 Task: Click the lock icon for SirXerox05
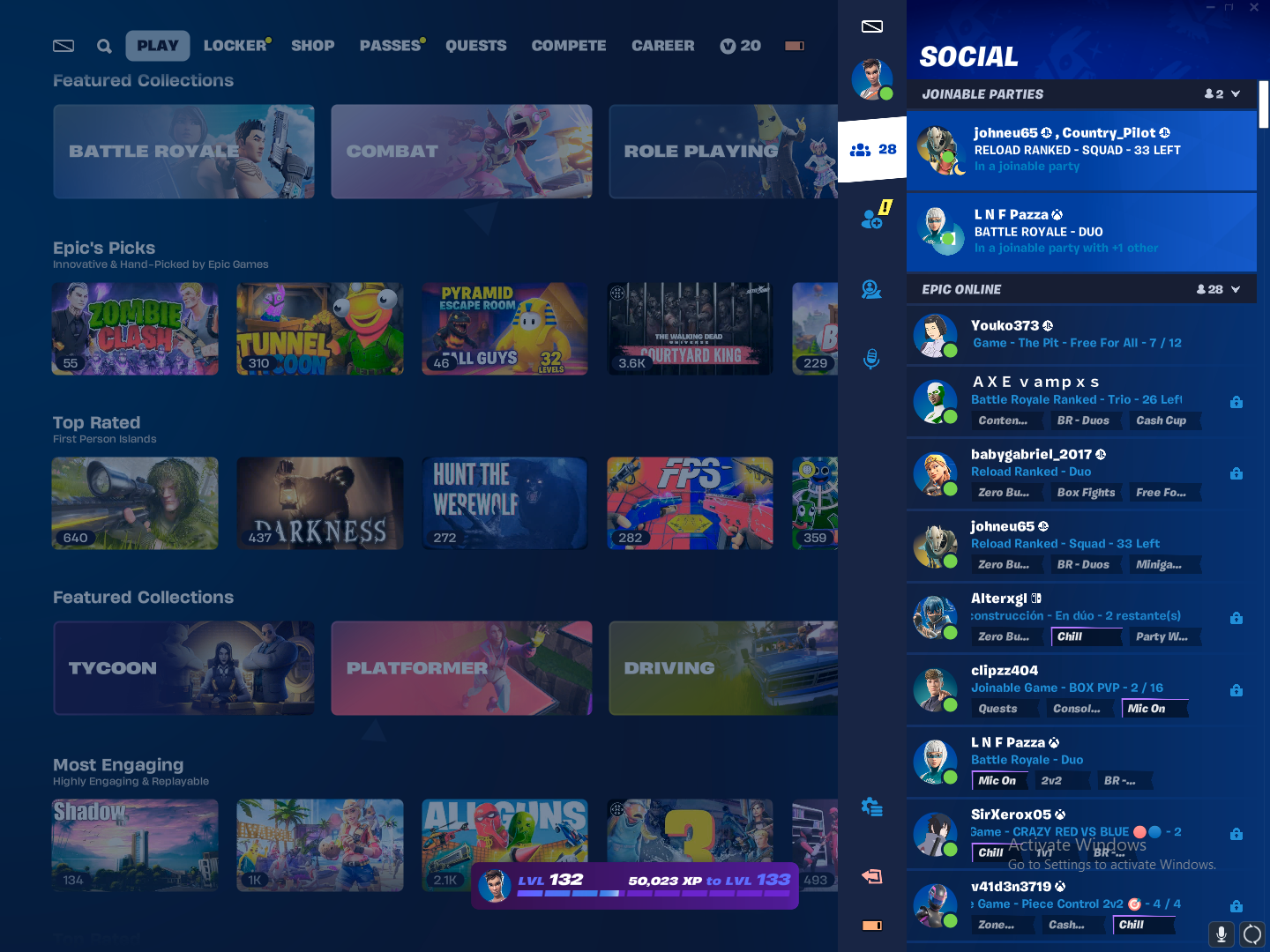(1236, 834)
